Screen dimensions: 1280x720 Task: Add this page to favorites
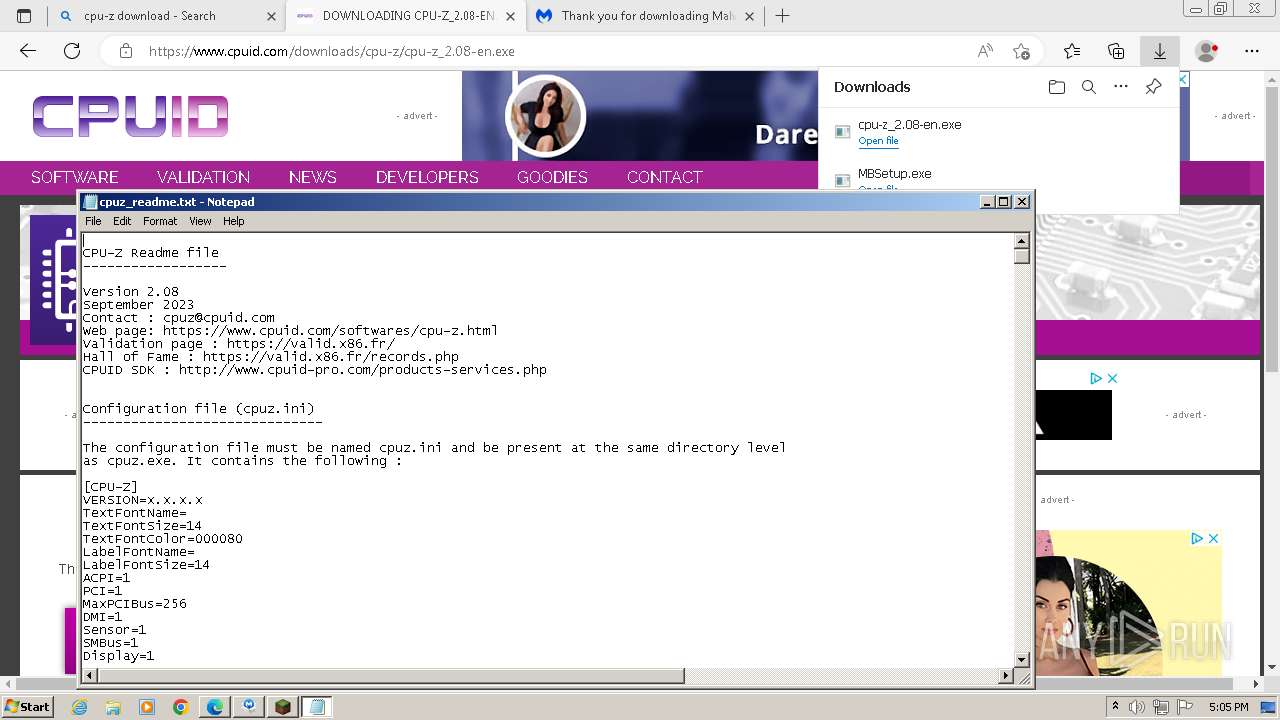[x=1021, y=51]
